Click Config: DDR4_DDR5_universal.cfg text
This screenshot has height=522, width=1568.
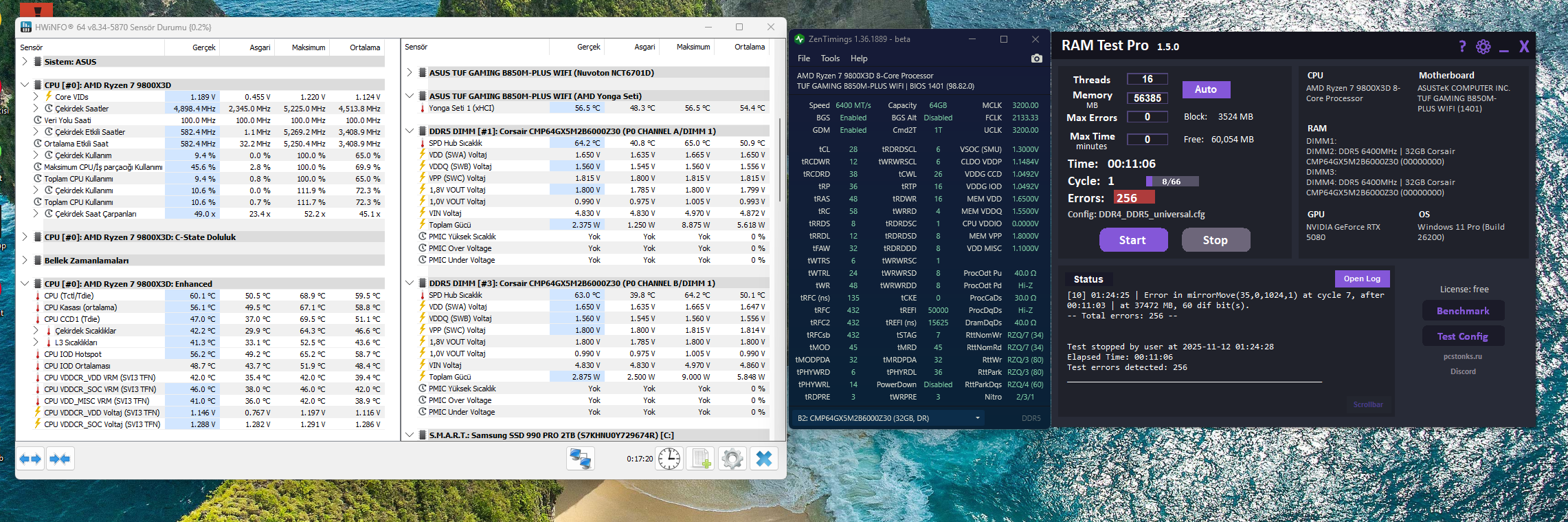tap(1136, 215)
